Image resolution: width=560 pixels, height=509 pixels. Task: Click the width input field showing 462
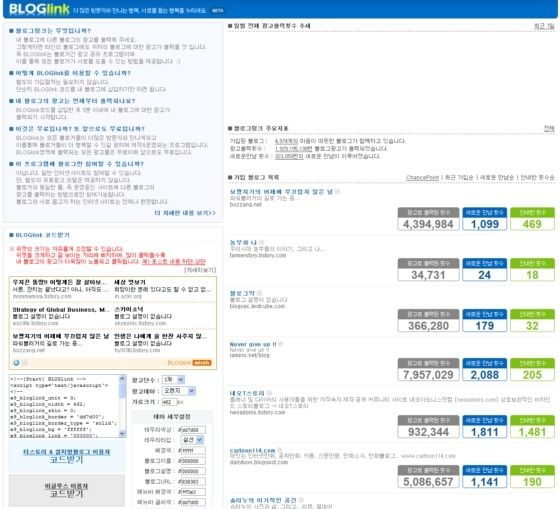tap(169, 402)
